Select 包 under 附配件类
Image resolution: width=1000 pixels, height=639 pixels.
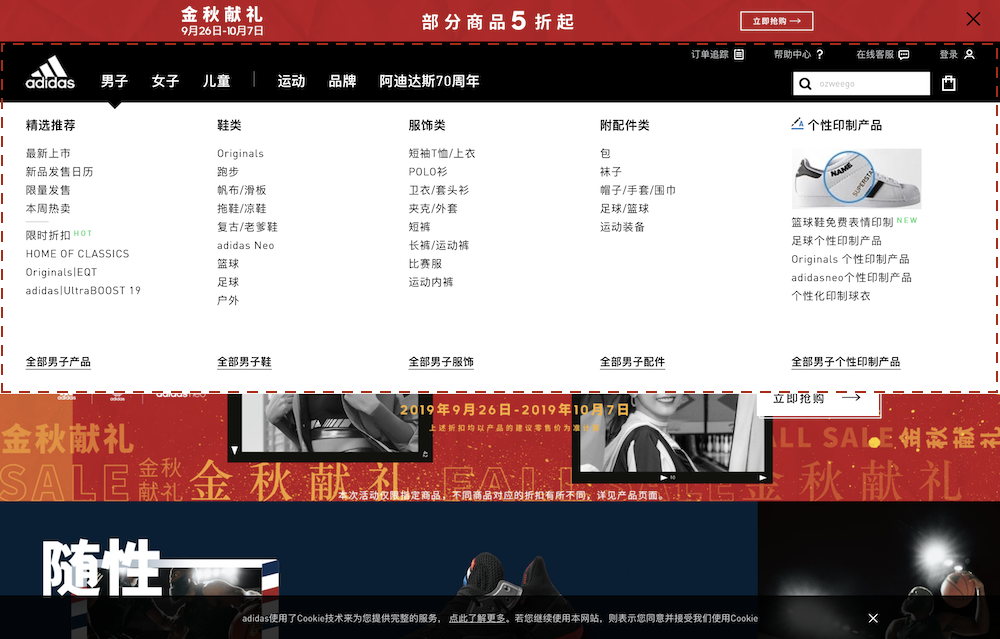click(605, 153)
